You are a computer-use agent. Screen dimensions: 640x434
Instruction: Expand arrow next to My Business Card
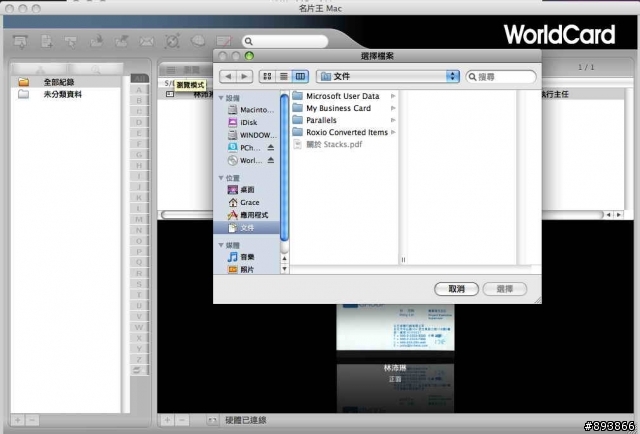[x=393, y=108]
